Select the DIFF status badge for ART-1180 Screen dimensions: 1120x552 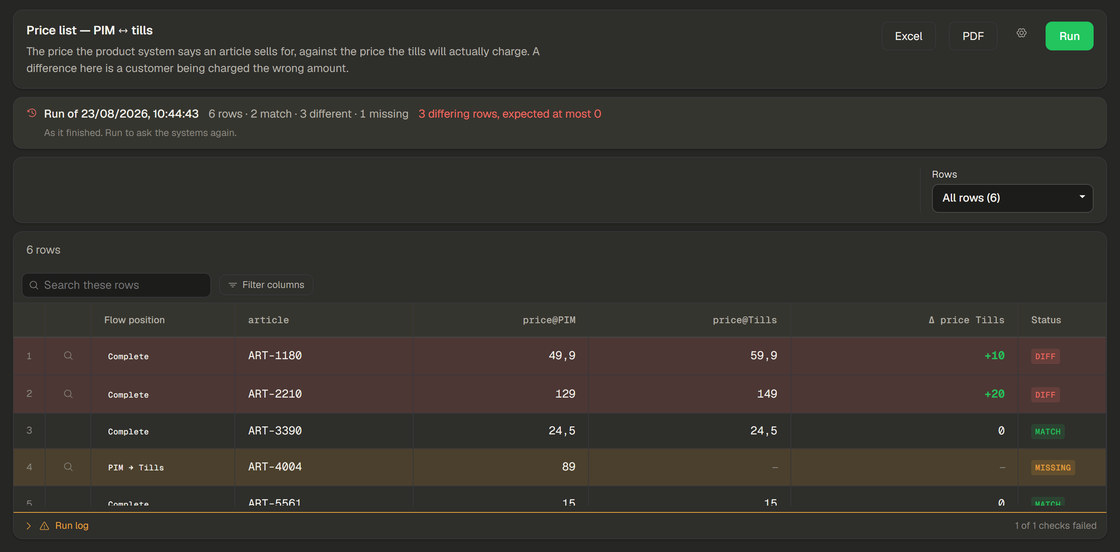point(1045,356)
